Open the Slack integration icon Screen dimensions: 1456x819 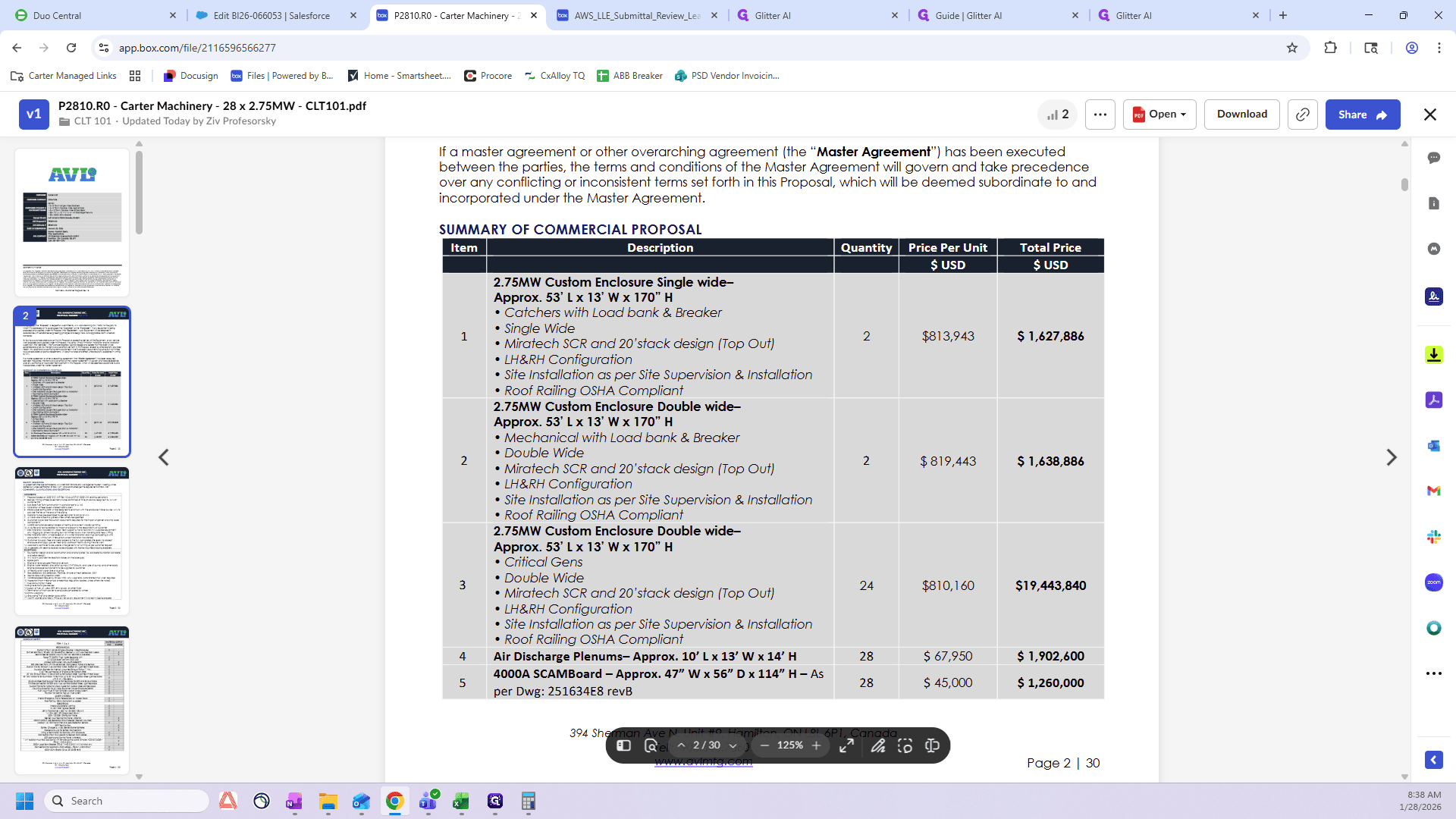tap(1433, 537)
